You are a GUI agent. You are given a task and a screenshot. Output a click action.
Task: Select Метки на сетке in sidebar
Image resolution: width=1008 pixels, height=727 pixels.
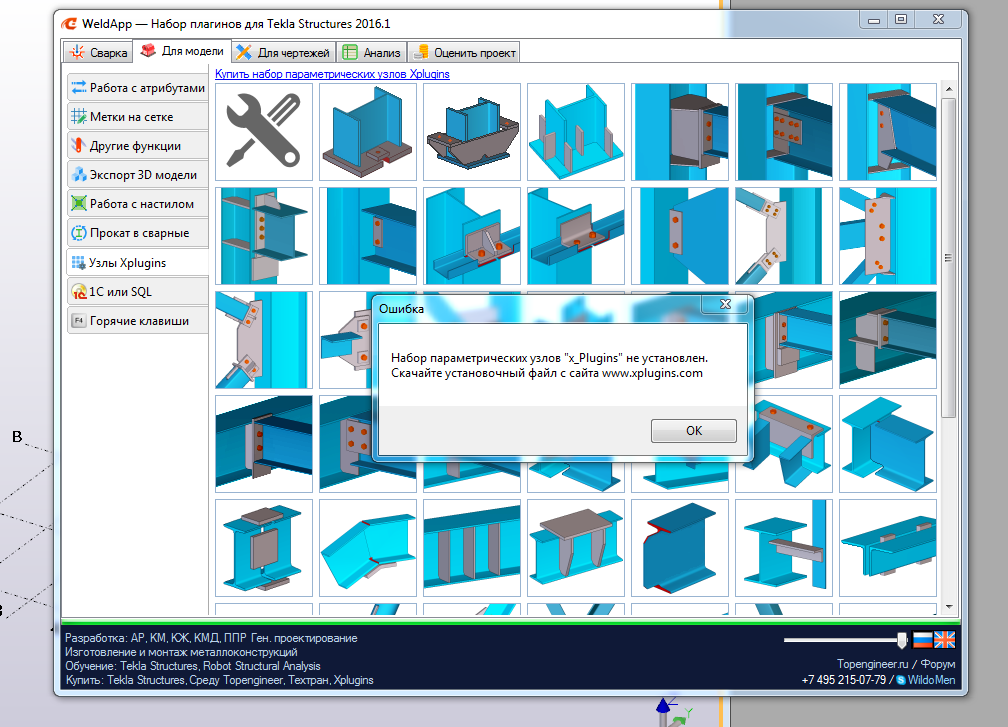pyautogui.click(x=138, y=116)
